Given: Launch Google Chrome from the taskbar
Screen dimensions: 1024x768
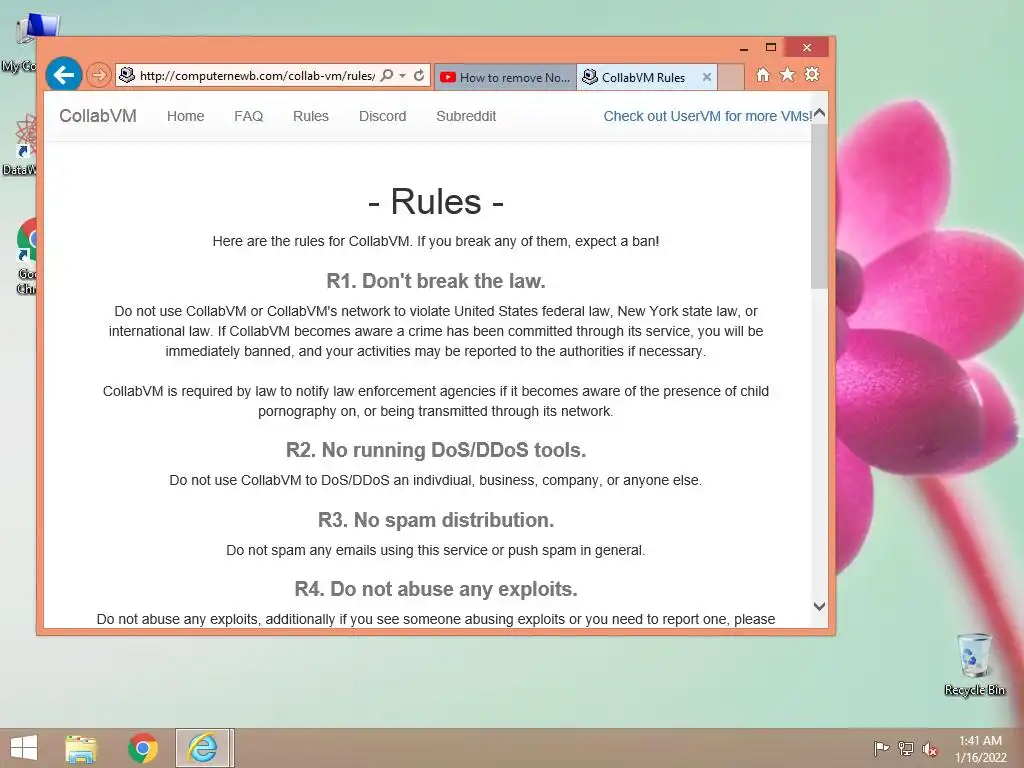Looking at the screenshot, I should point(142,748).
